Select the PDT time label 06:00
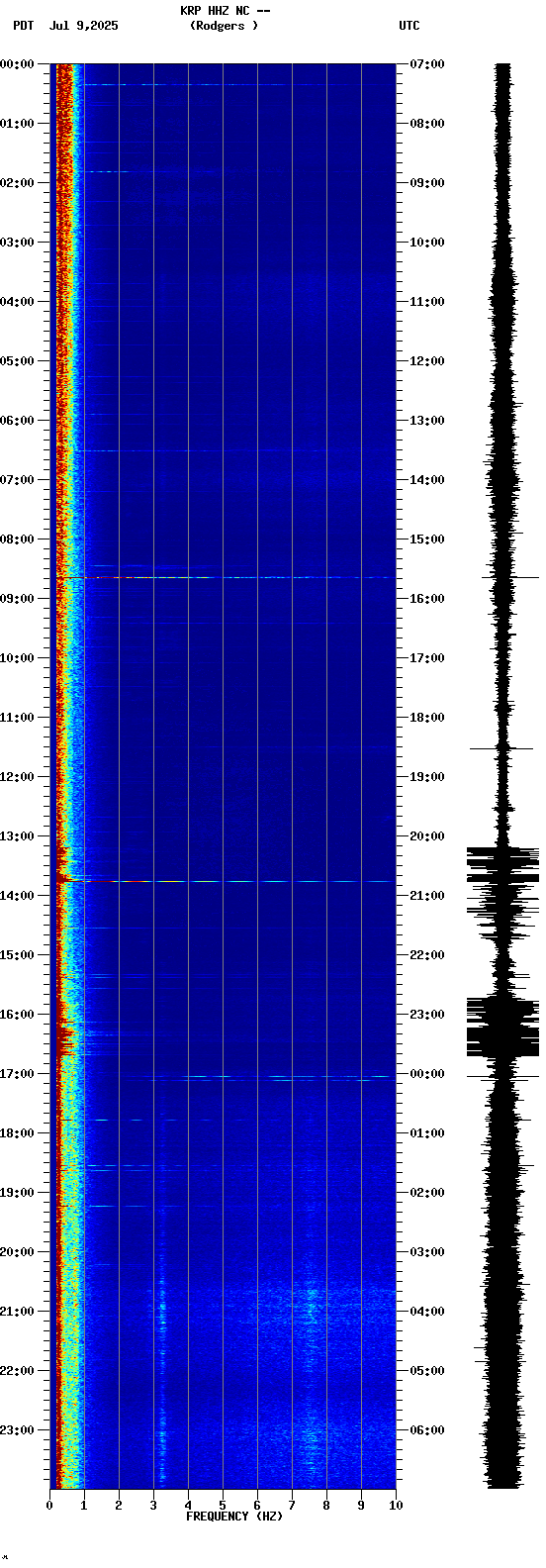The height and width of the screenshot is (1568, 546). coord(17,421)
